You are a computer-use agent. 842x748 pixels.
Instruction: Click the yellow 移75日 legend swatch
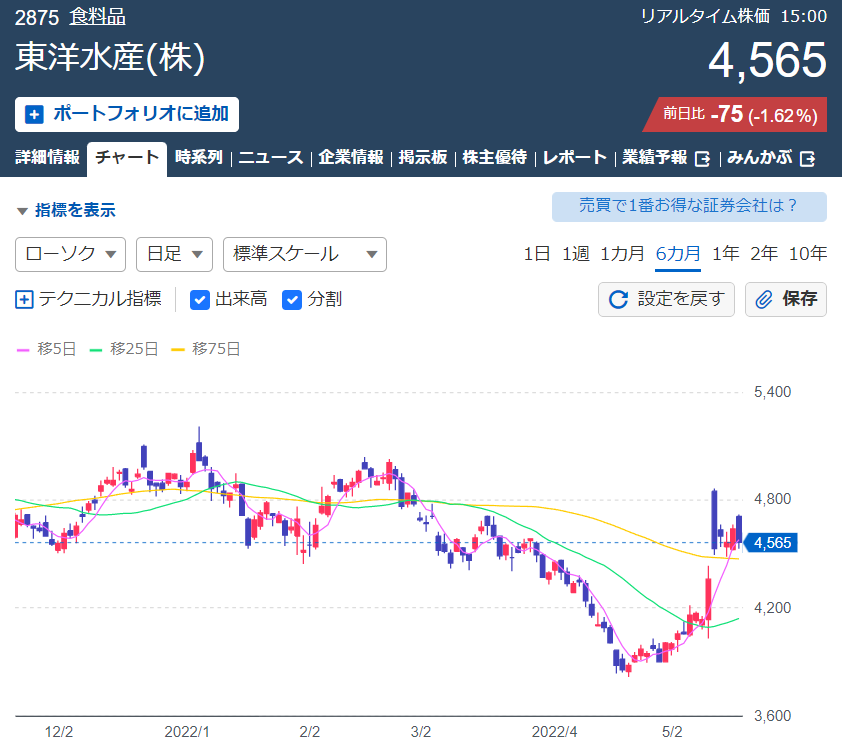[178, 350]
